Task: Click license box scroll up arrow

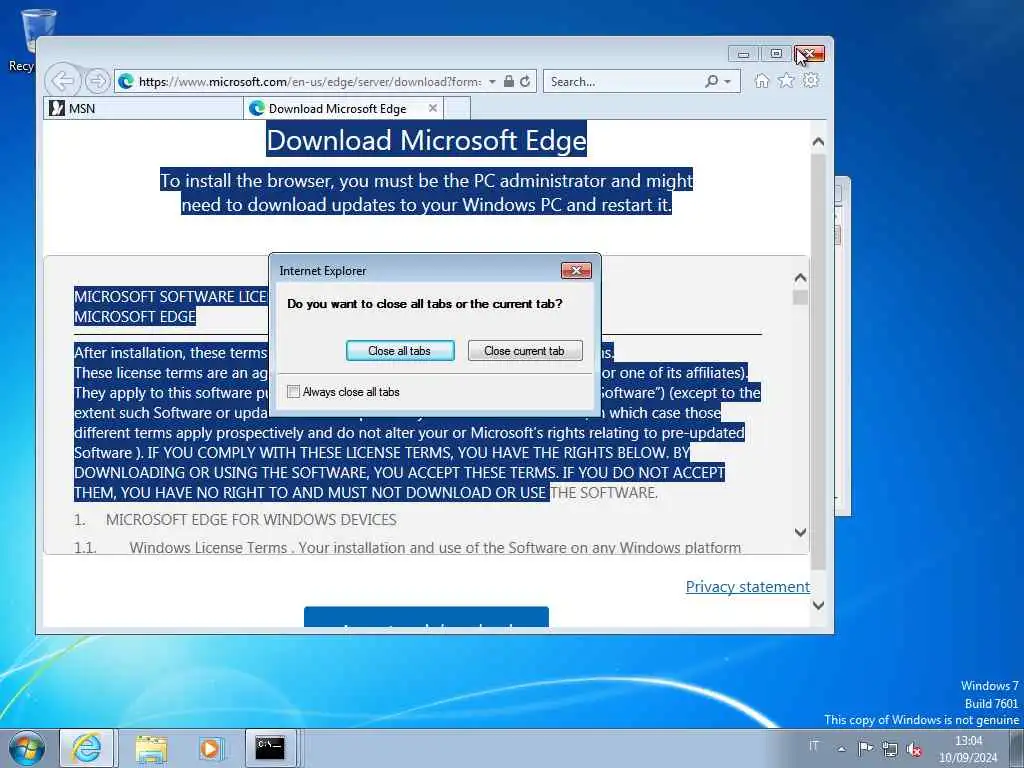Action: (800, 278)
